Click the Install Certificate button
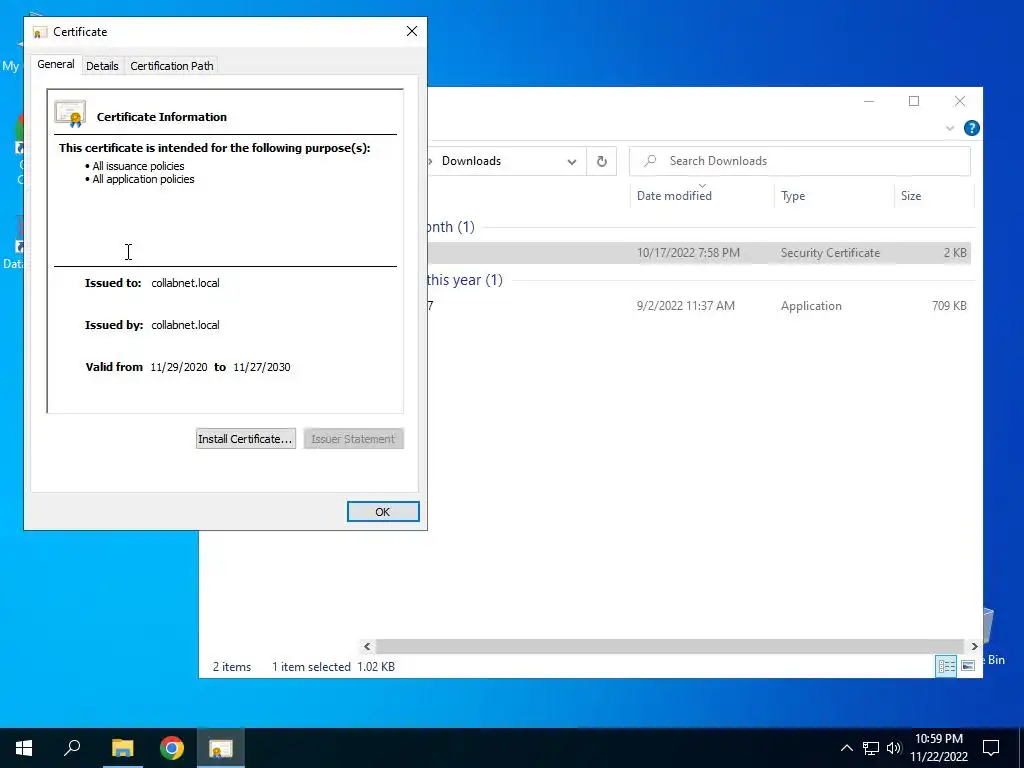 pos(246,439)
